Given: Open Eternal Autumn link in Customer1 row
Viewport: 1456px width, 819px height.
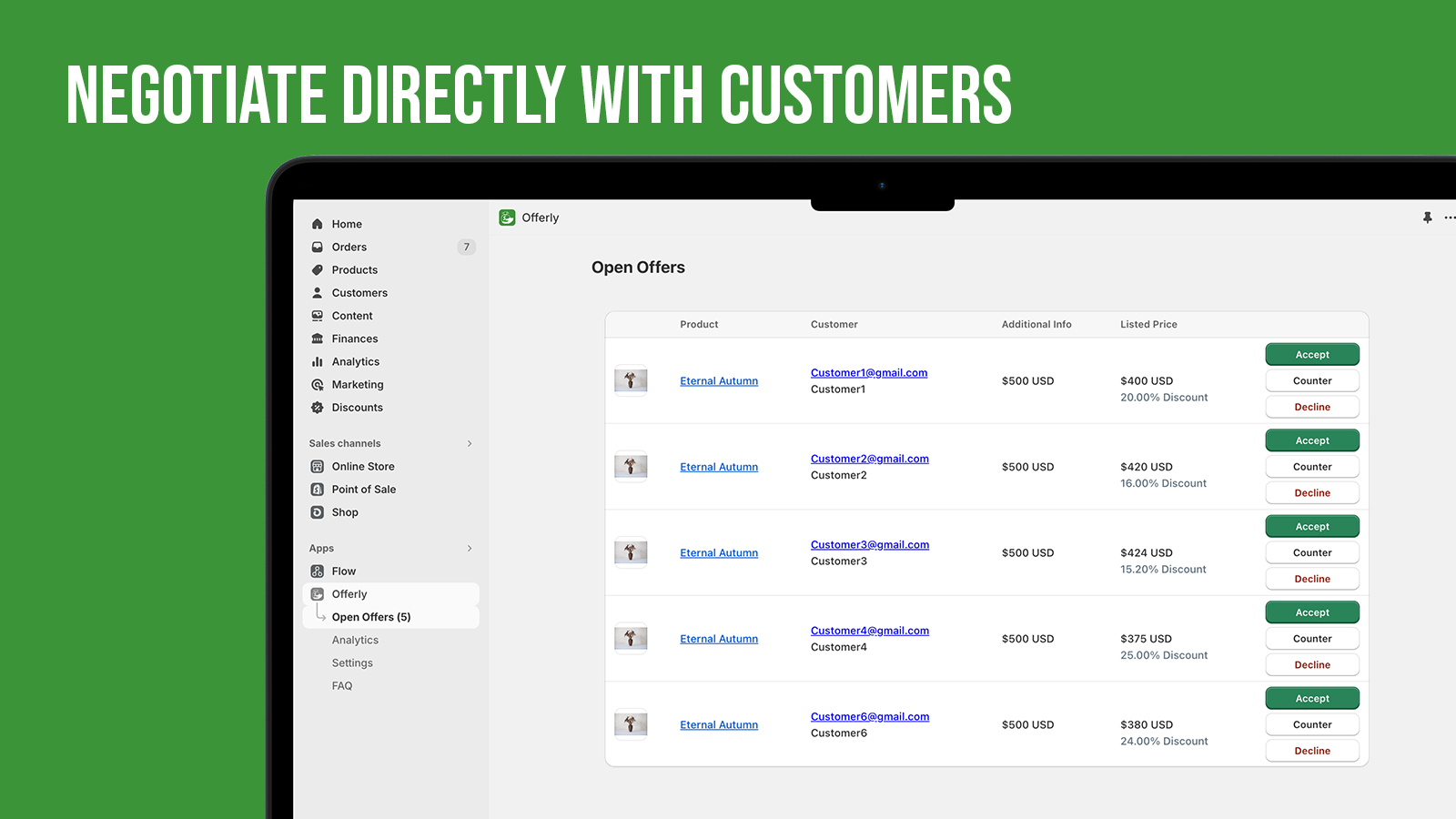Looking at the screenshot, I should [x=719, y=381].
